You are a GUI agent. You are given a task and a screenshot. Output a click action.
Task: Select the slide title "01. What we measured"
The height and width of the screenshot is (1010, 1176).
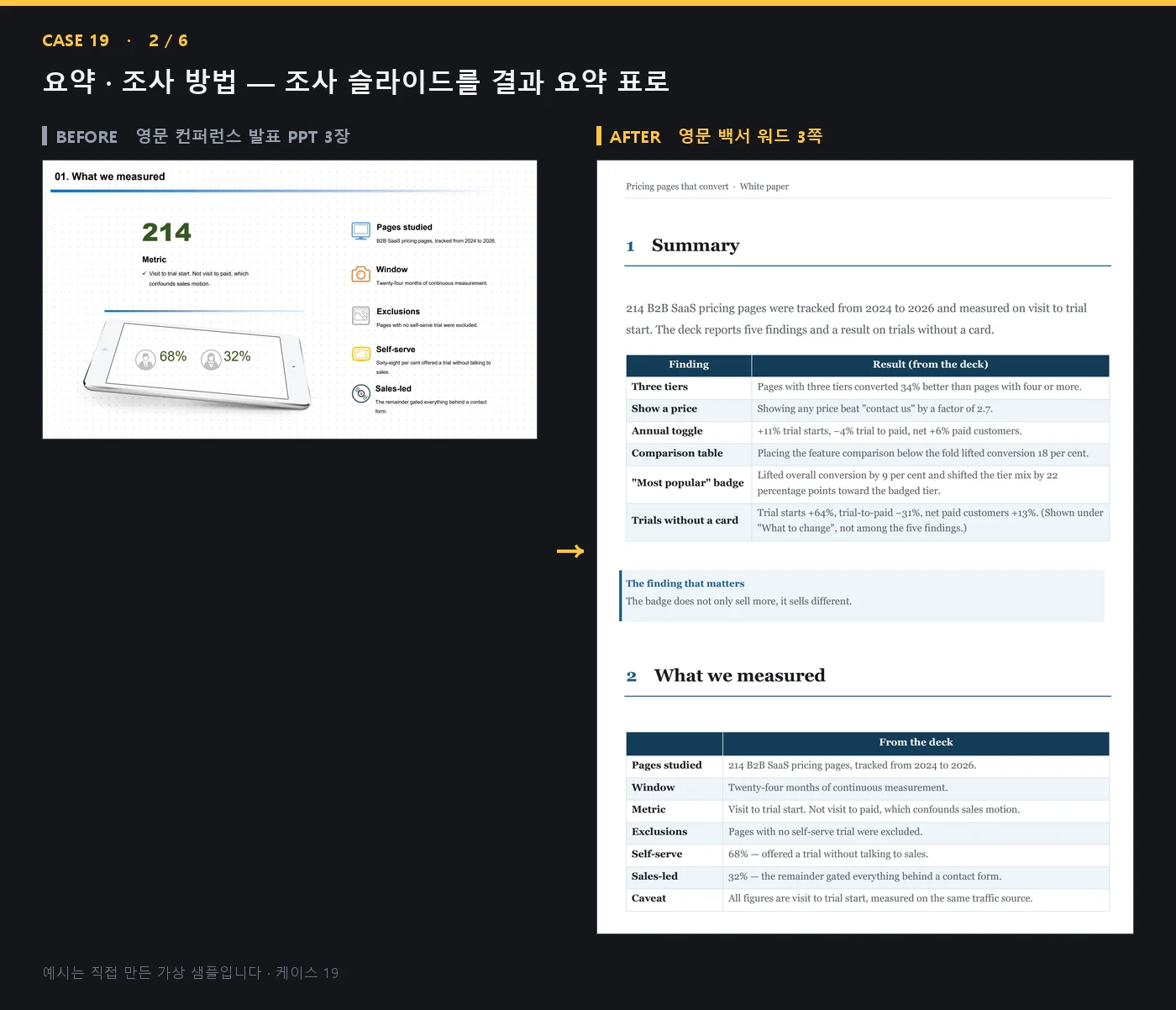[x=110, y=176]
